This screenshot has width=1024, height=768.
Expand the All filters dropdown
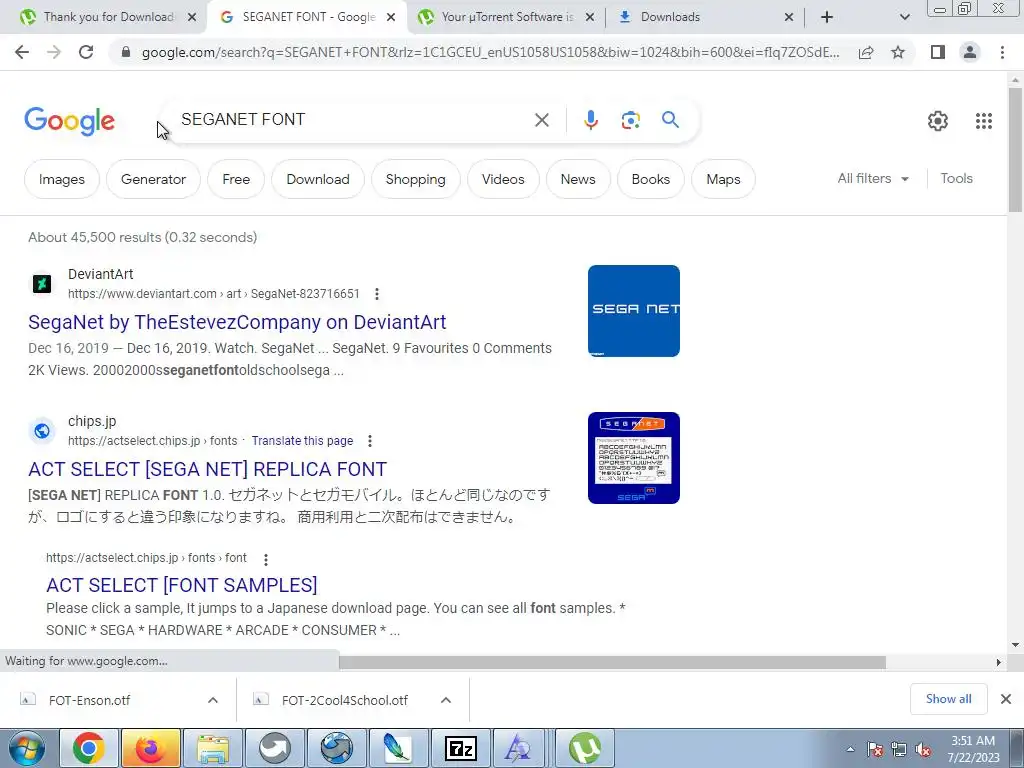pos(873,178)
